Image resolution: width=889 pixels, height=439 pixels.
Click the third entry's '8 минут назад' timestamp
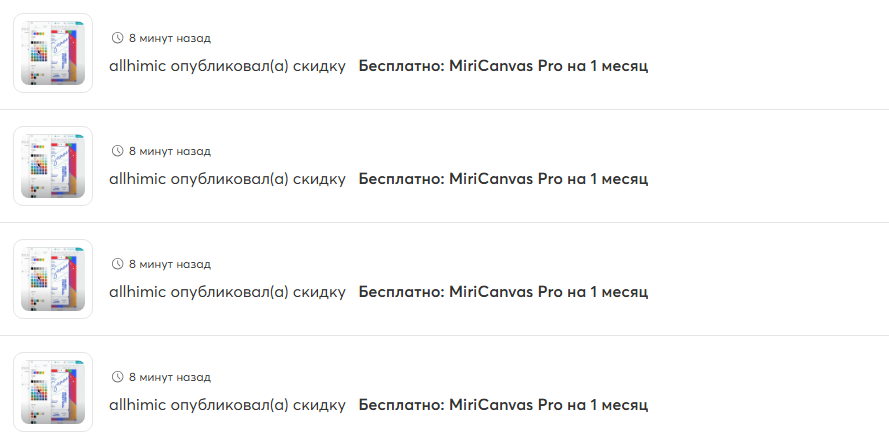[169, 264]
